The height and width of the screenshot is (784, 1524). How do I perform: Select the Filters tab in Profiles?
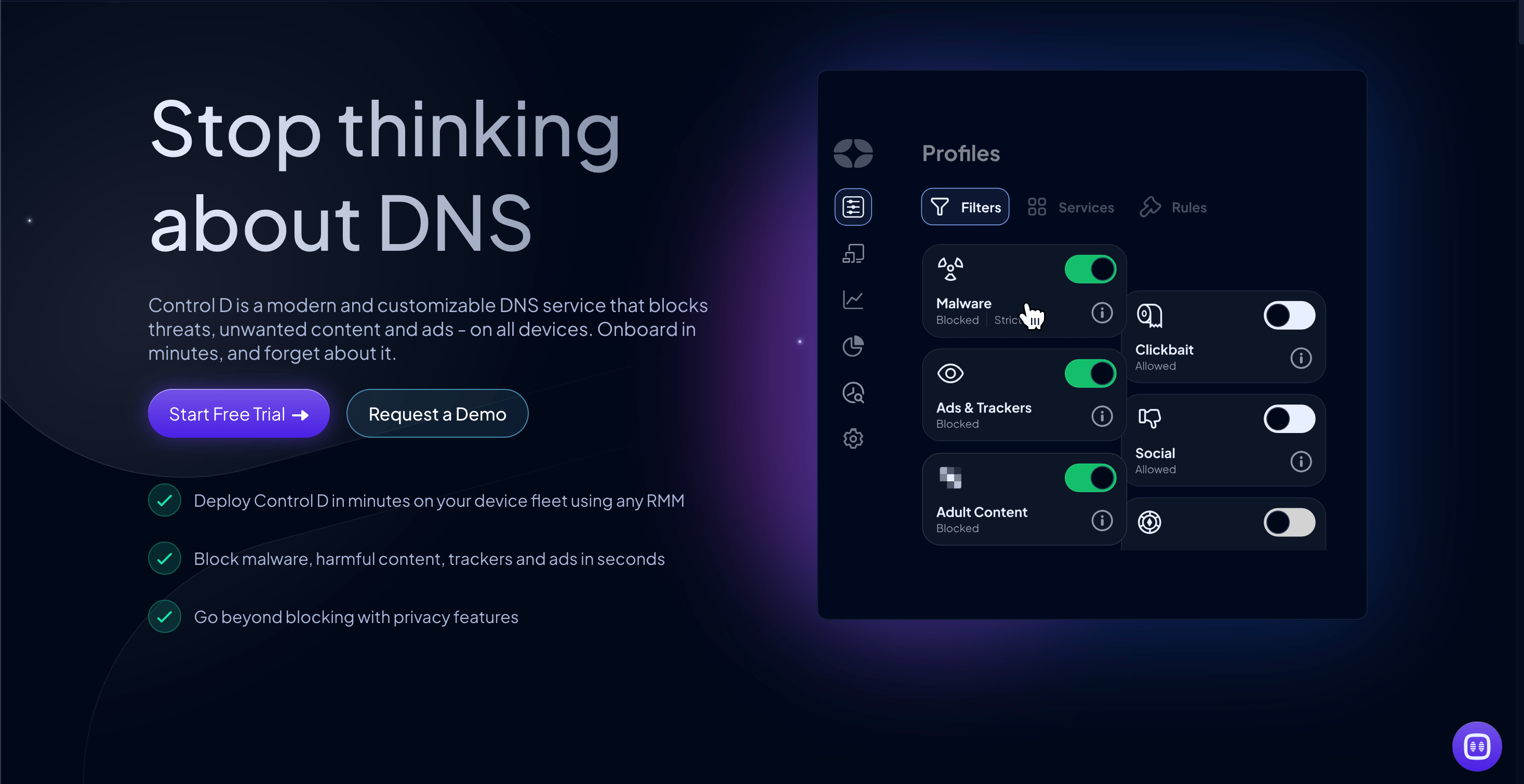964,207
